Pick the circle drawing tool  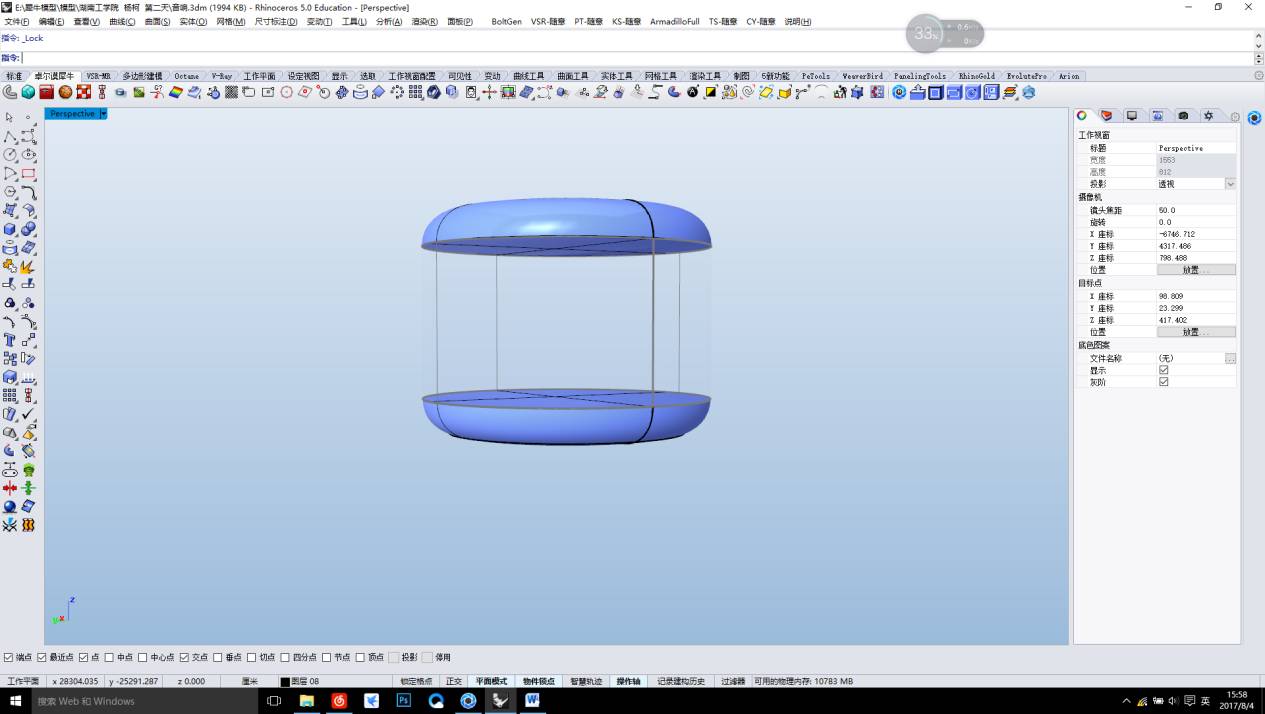point(10,155)
